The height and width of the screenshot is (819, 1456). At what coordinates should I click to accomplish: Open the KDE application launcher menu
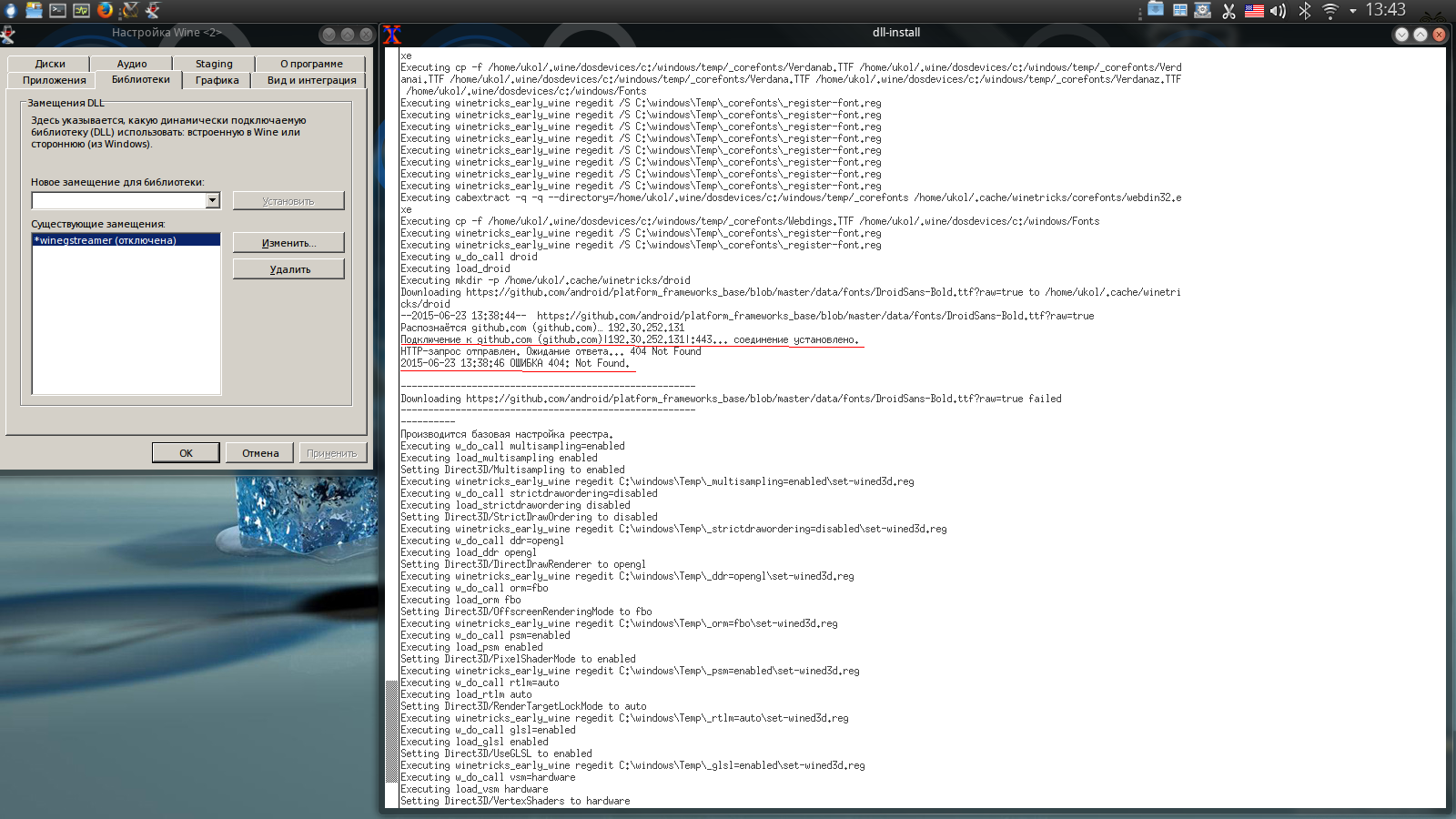point(10,10)
